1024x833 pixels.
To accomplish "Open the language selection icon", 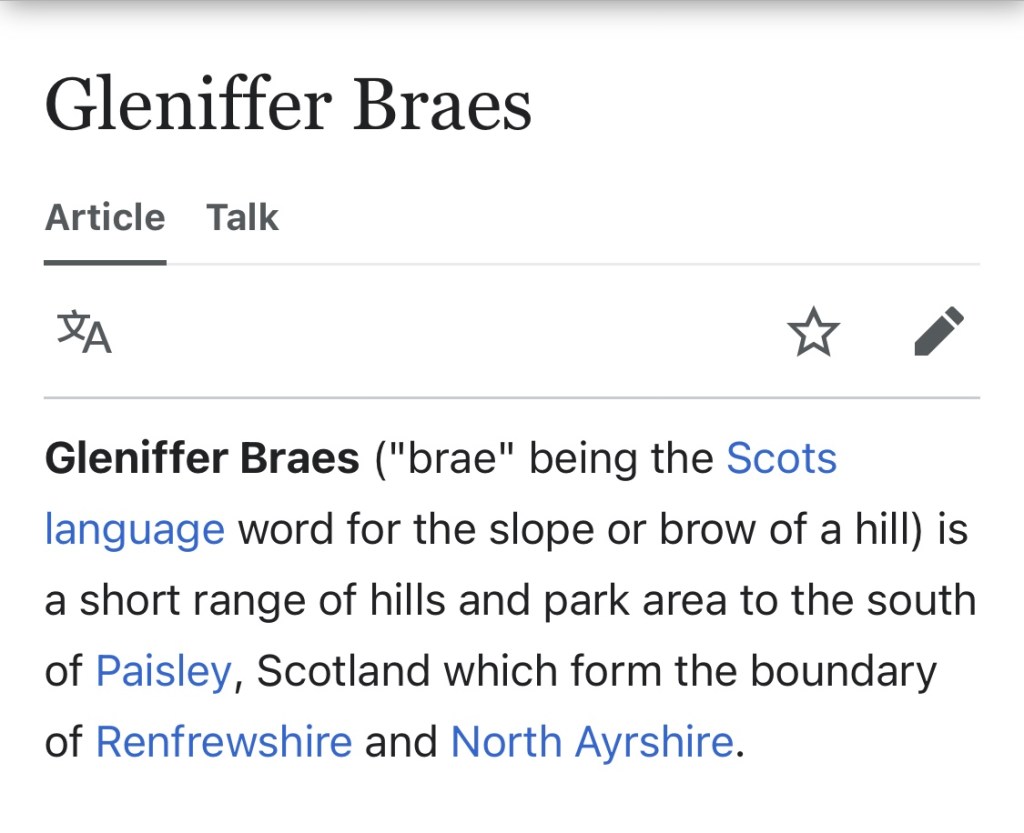I will [x=84, y=332].
